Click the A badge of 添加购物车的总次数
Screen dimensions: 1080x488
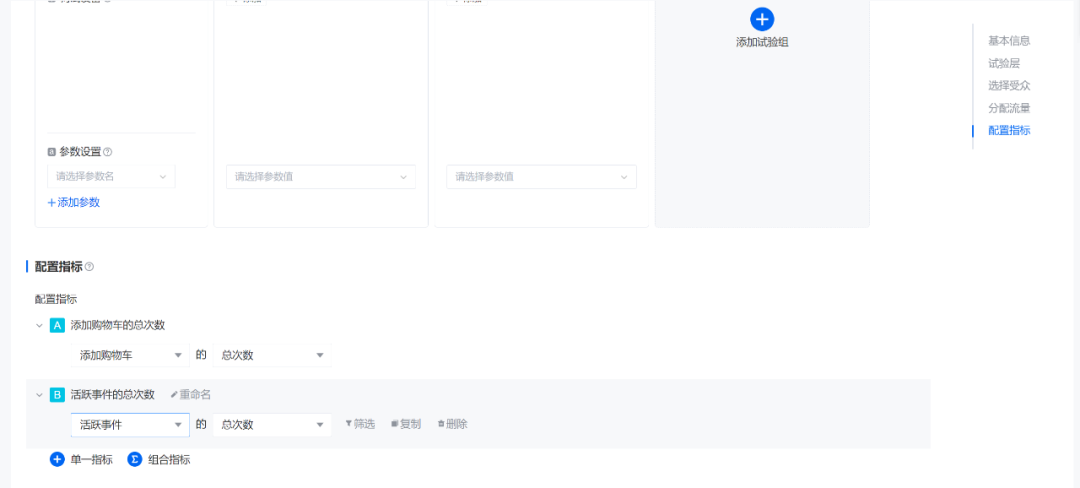pos(57,326)
